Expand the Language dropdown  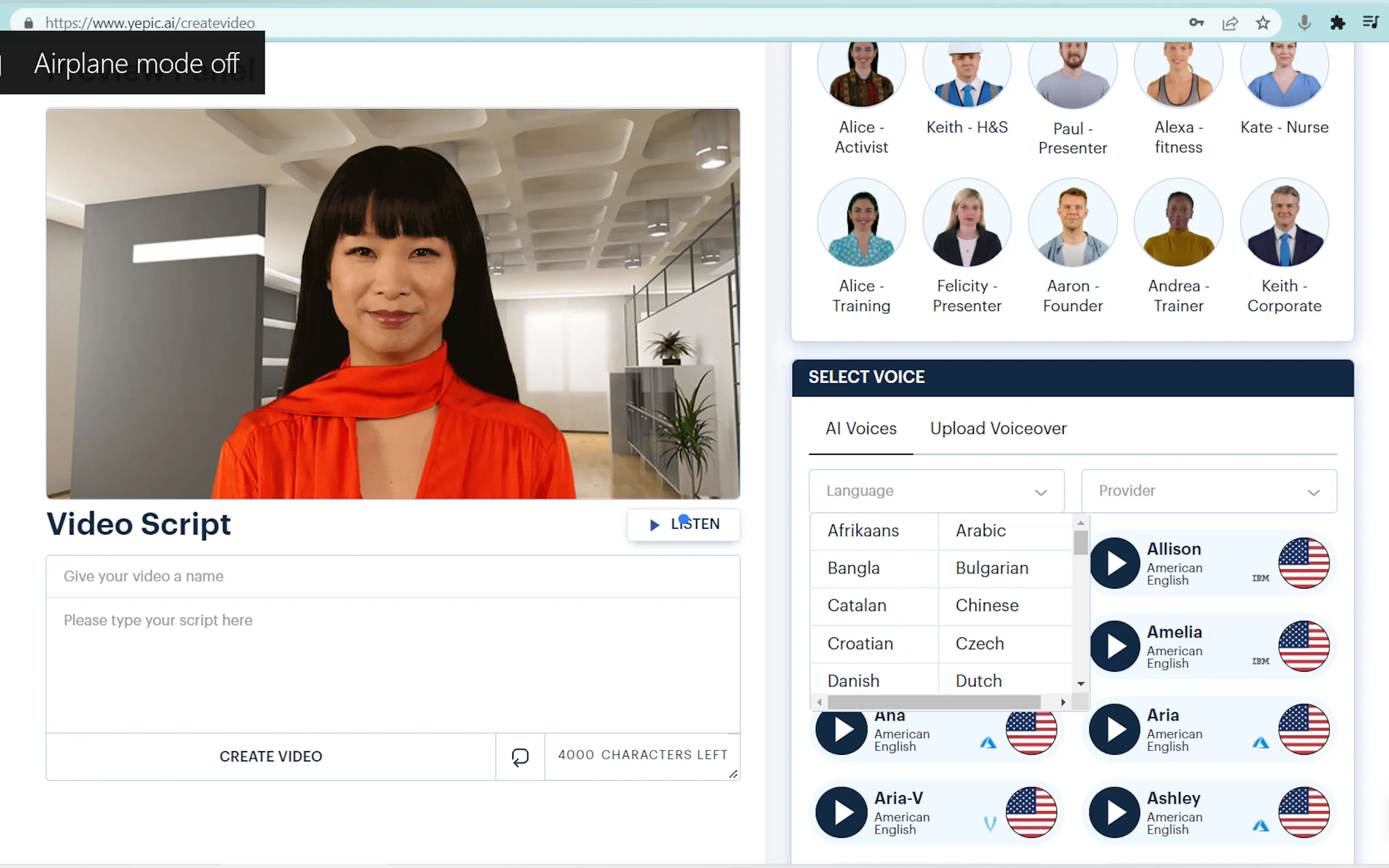(x=936, y=491)
